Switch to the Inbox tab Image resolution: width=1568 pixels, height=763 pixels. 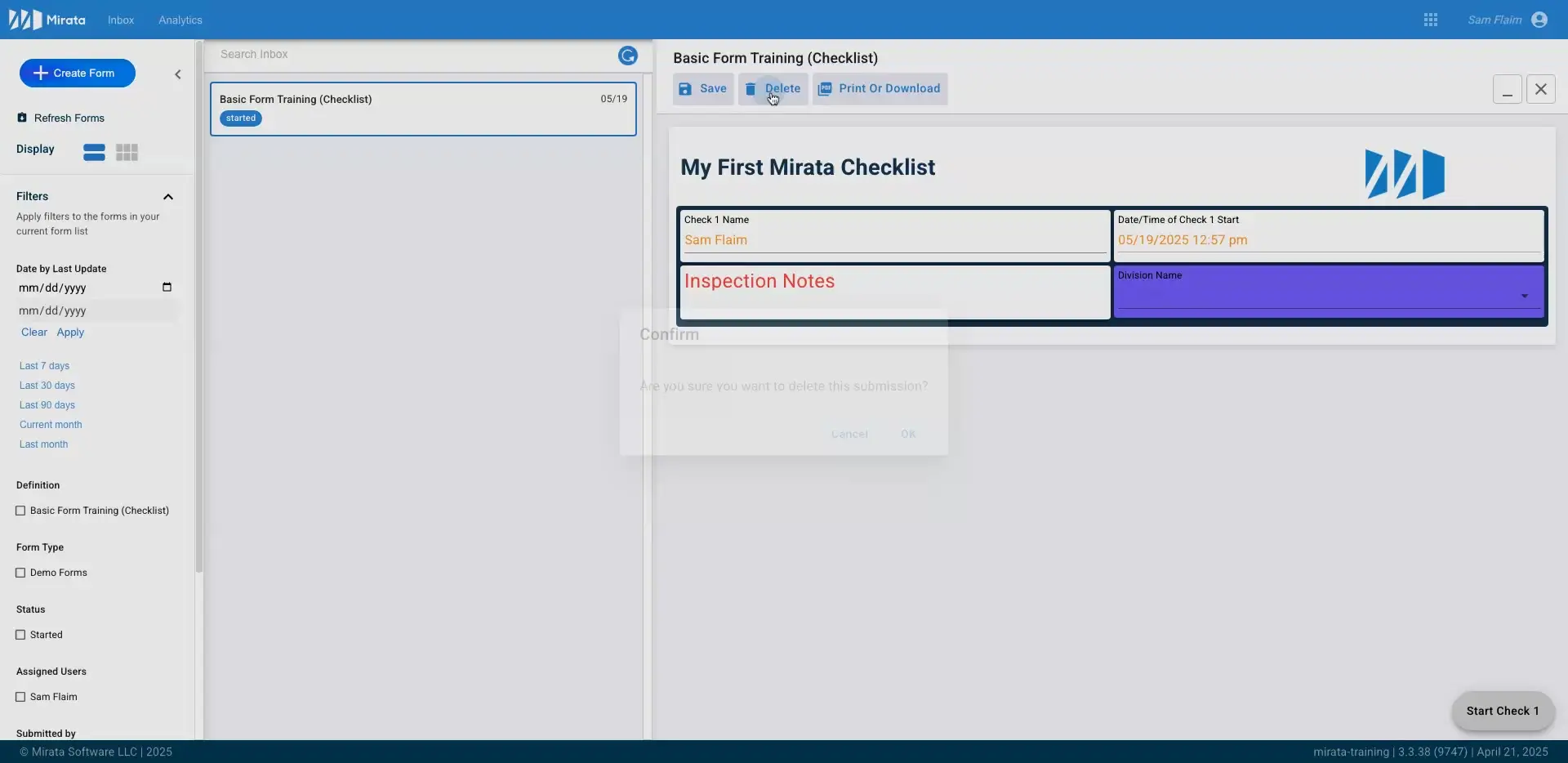click(121, 20)
